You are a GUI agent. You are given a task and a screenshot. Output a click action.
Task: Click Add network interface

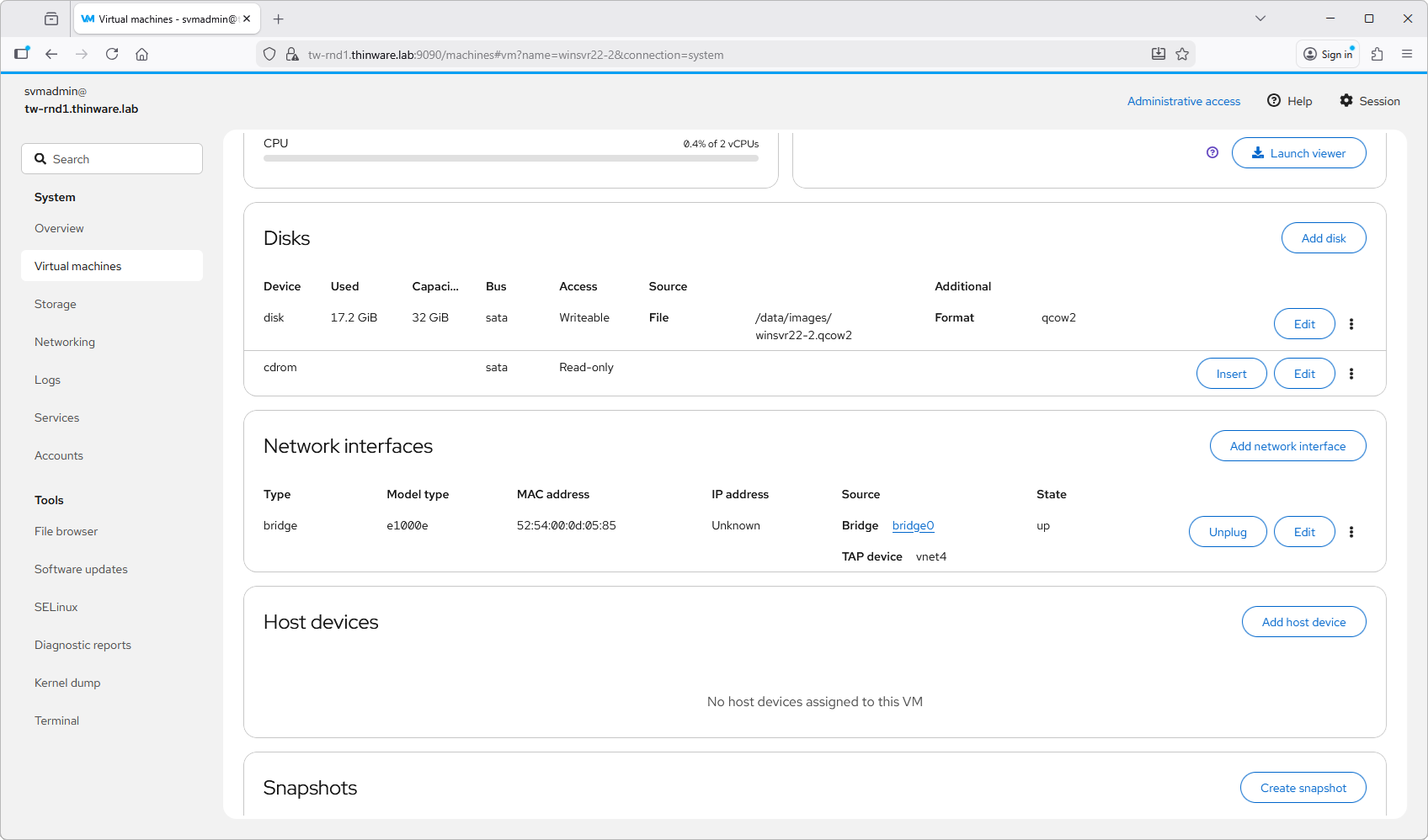pos(1287,446)
